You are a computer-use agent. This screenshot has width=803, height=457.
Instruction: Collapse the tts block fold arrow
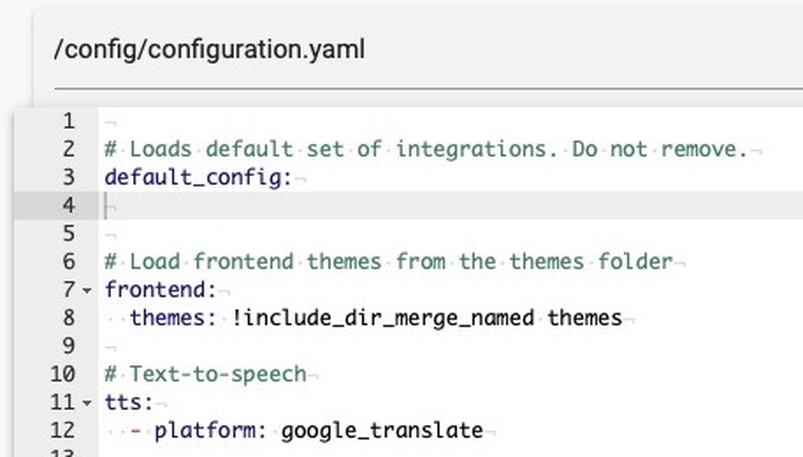pyautogui.click(x=86, y=403)
